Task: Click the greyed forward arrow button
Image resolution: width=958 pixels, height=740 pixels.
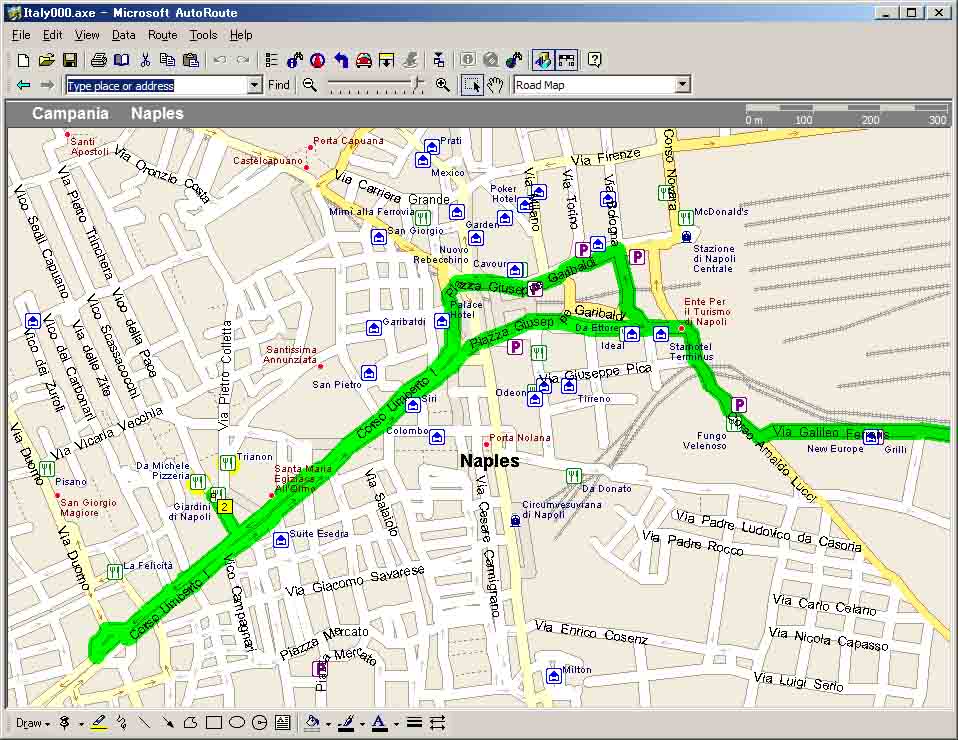Action: (x=46, y=85)
